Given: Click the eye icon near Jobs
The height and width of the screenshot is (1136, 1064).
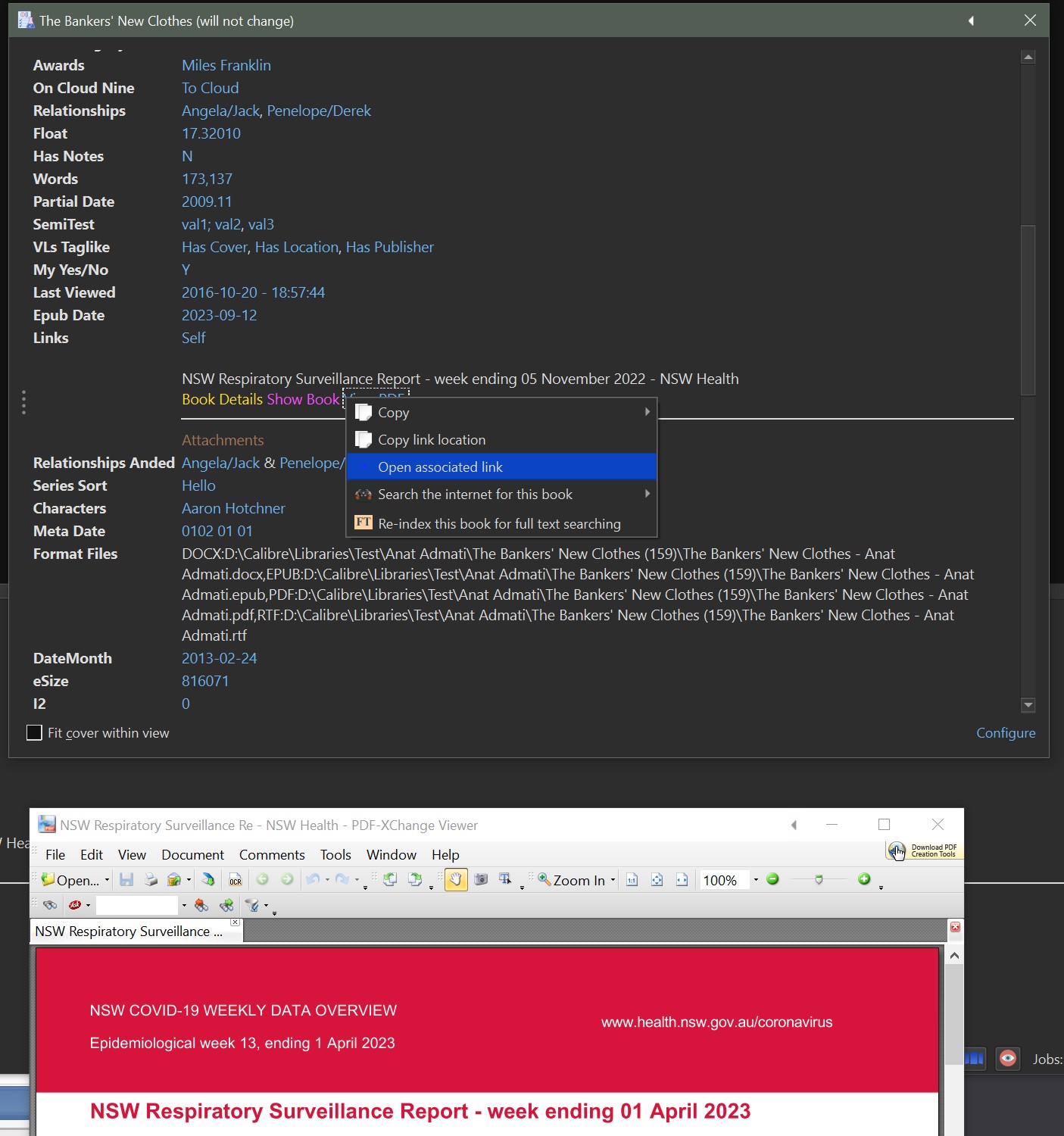Looking at the screenshot, I should pos(1008,1058).
